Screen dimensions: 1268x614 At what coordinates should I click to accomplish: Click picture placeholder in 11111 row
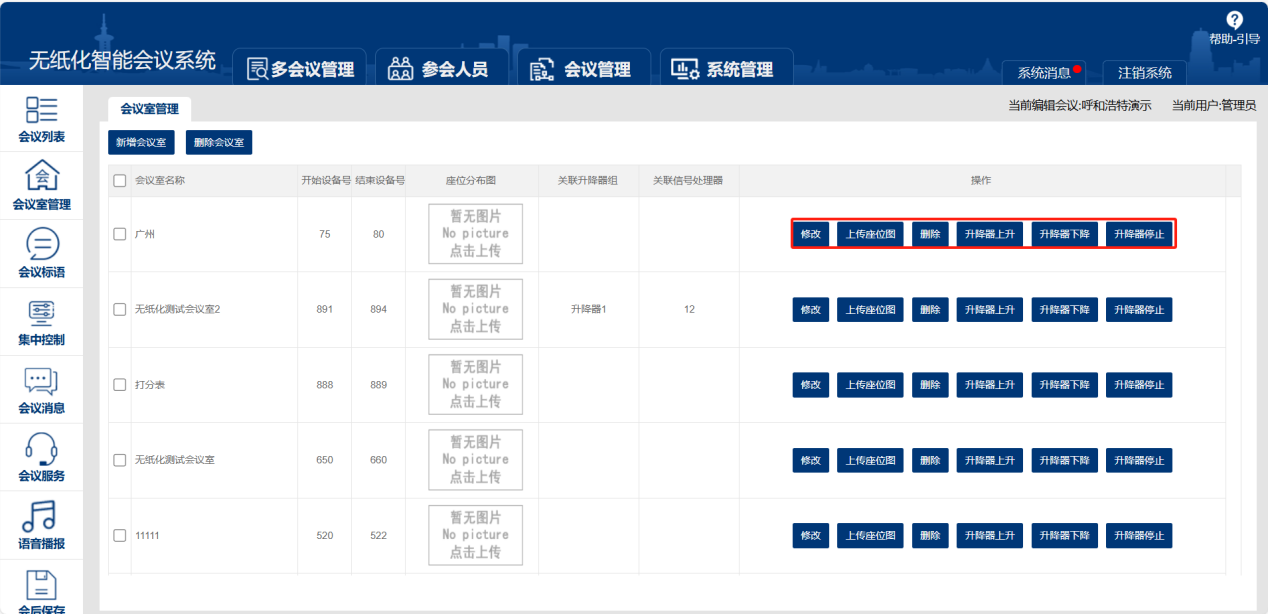475,535
